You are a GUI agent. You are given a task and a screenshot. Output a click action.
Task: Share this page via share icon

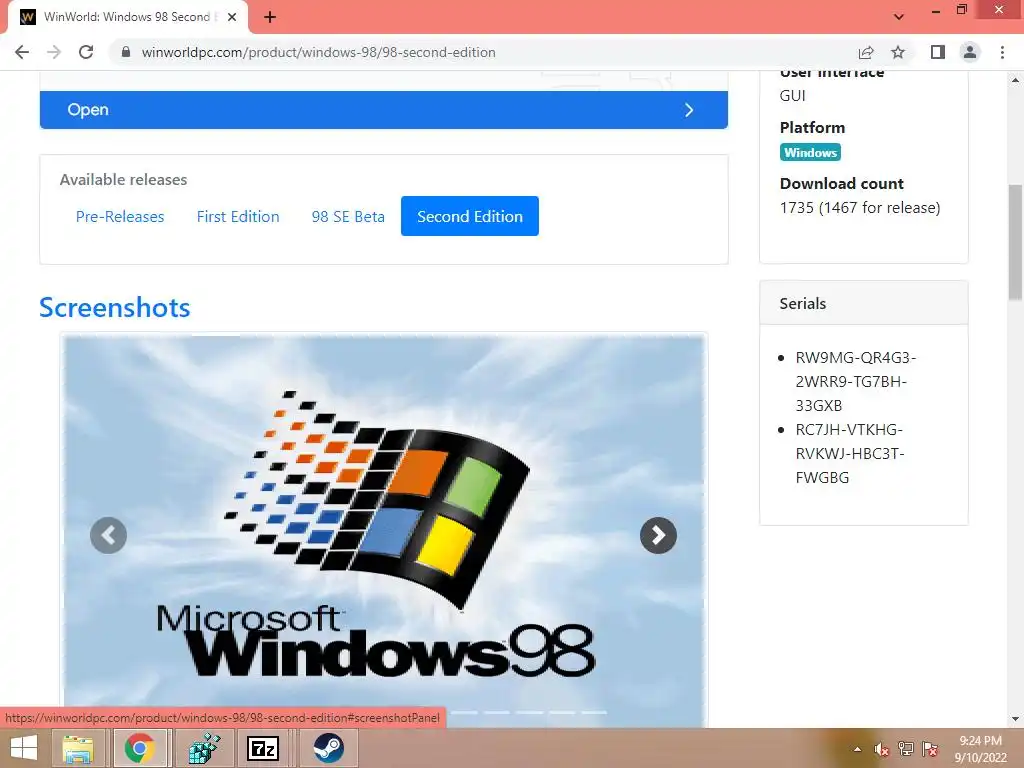866,52
